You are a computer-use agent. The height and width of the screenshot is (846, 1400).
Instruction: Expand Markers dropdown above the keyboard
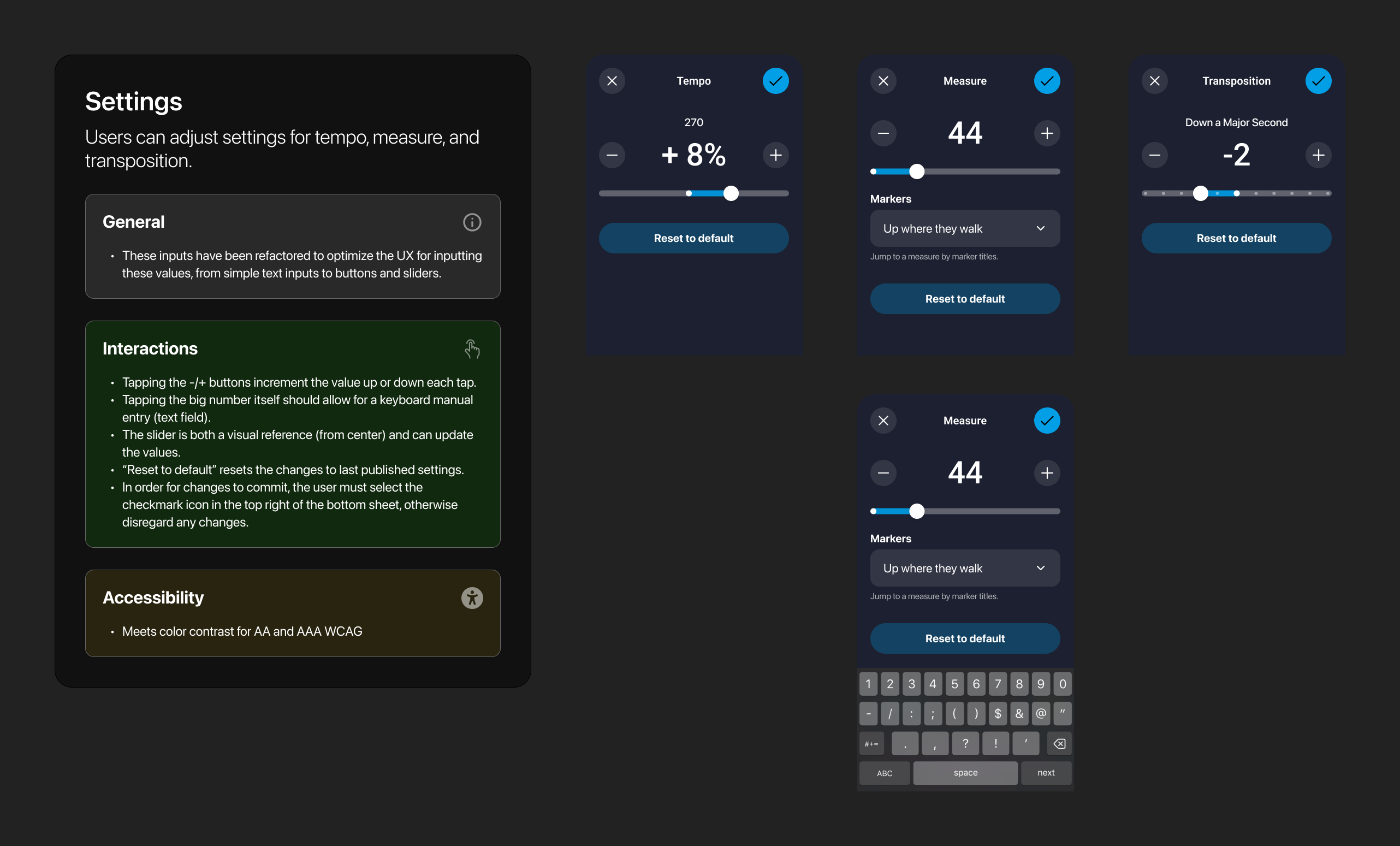pyautogui.click(x=964, y=568)
